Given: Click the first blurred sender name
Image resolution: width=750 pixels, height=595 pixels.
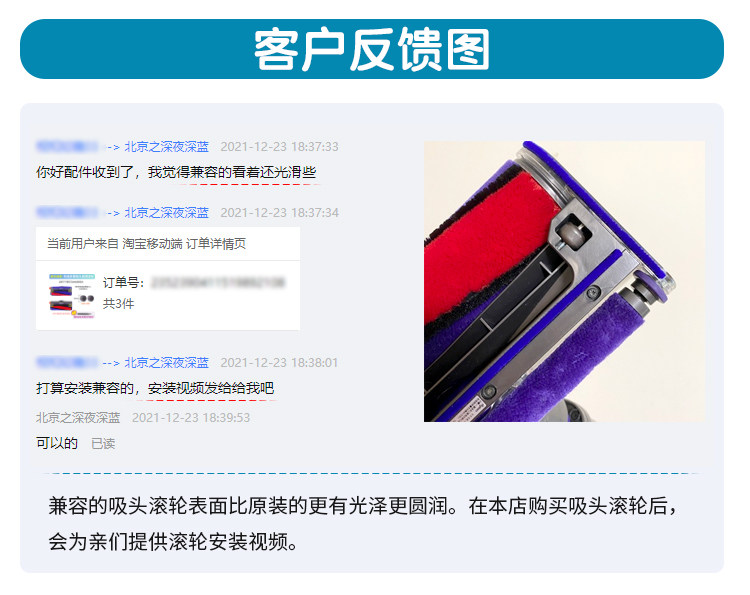Looking at the screenshot, I should coord(67,146).
